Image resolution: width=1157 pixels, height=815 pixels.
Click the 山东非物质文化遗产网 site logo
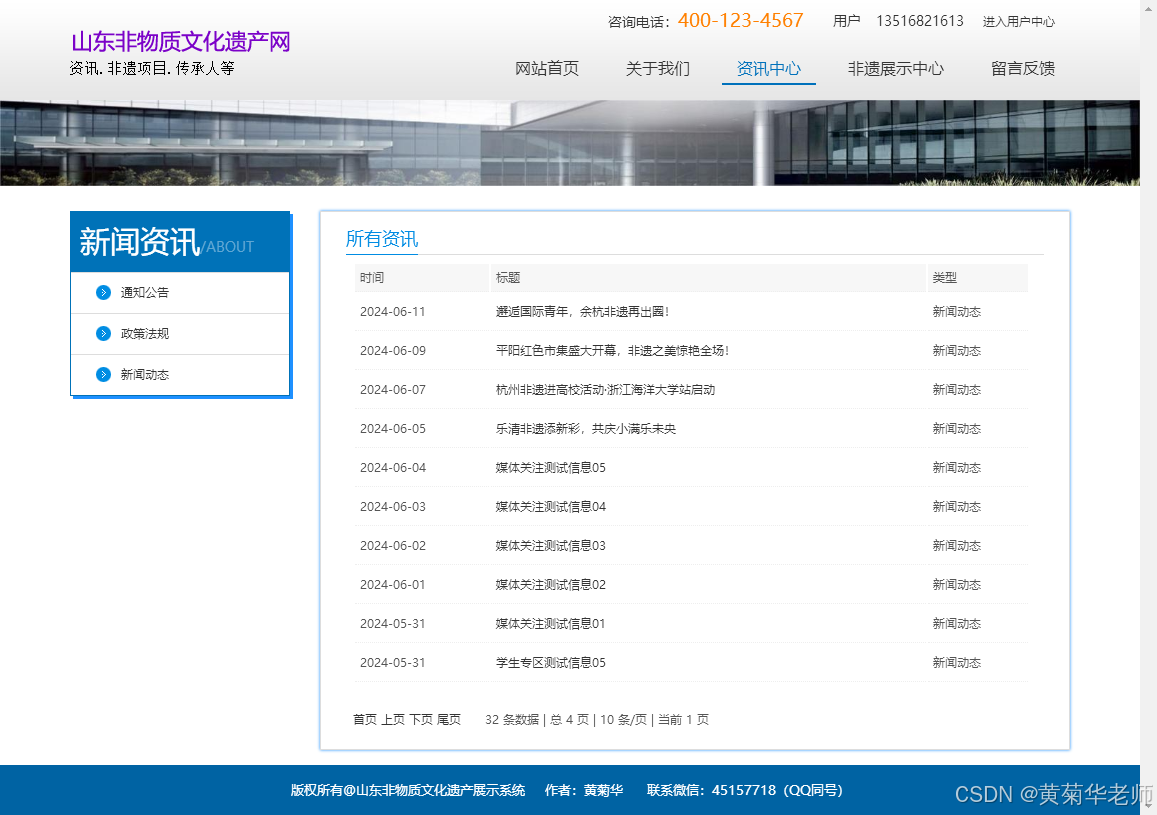tap(180, 40)
